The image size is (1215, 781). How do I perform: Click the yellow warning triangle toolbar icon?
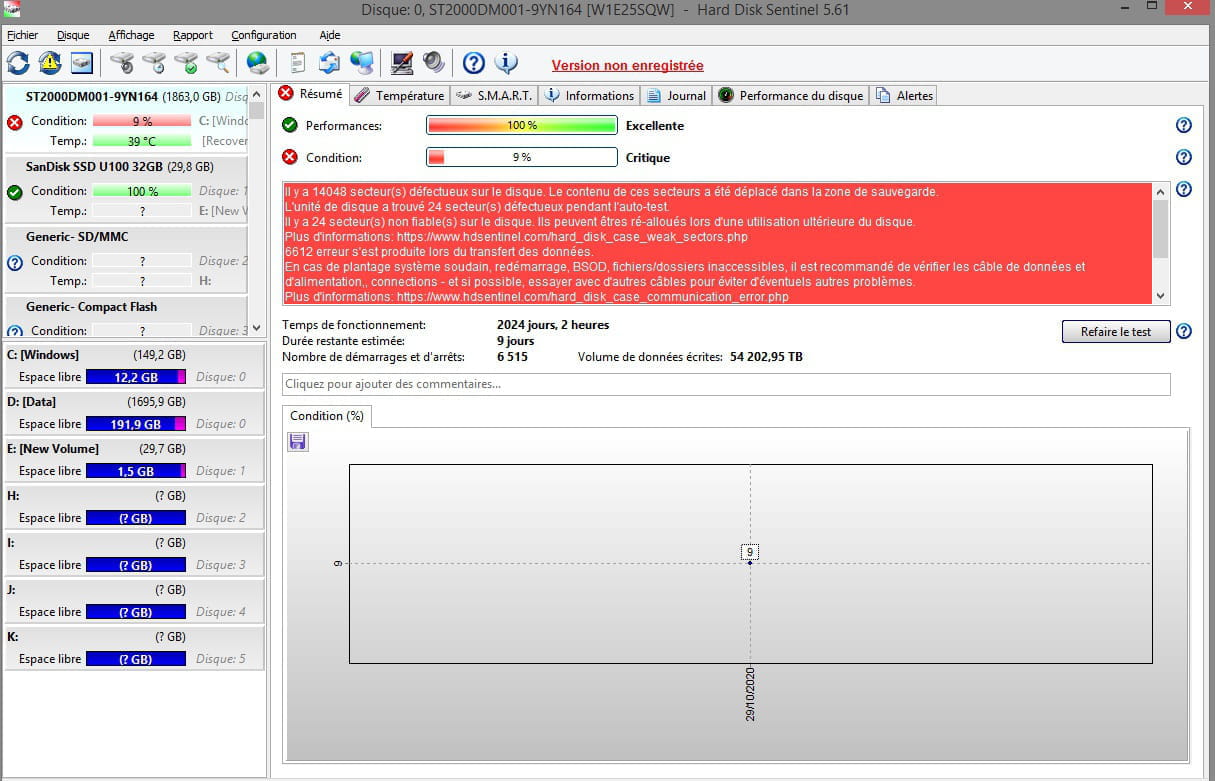50,63
